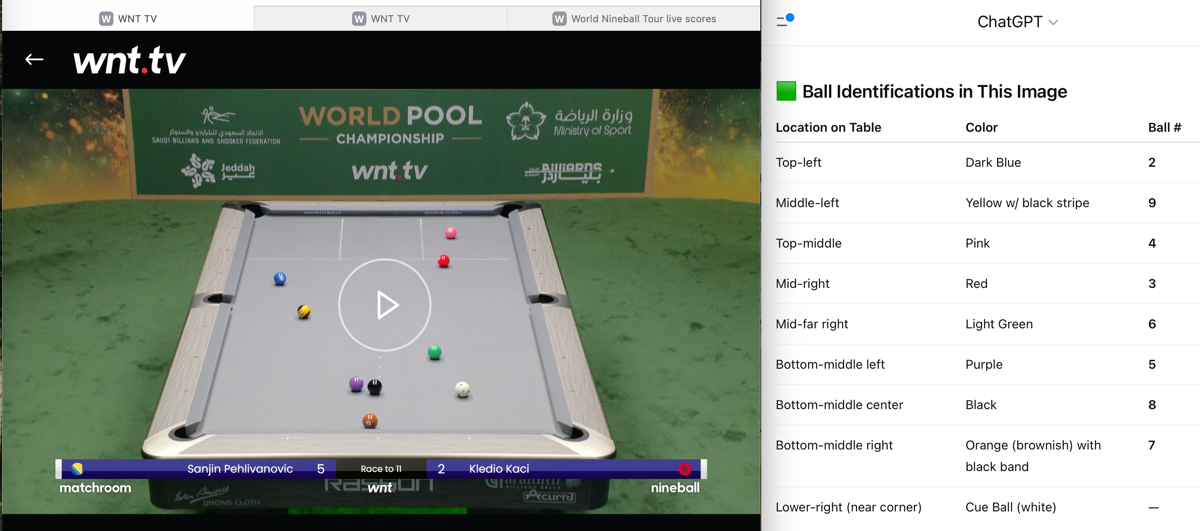Click the green square heading icon
The image size is (1200, 531).
[786, 91]
